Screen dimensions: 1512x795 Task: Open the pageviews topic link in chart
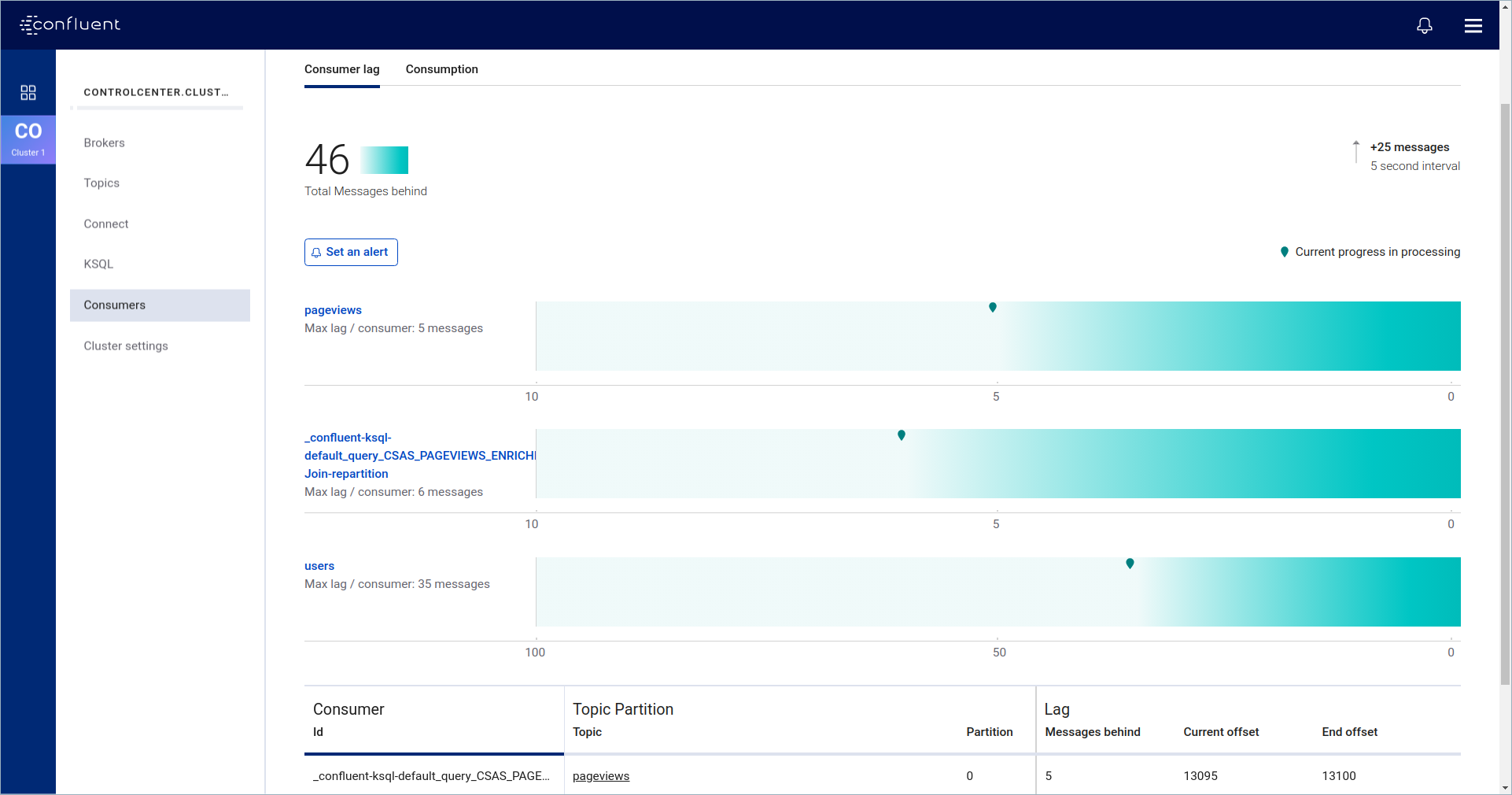pyautogui.click(x=333, y=310)
